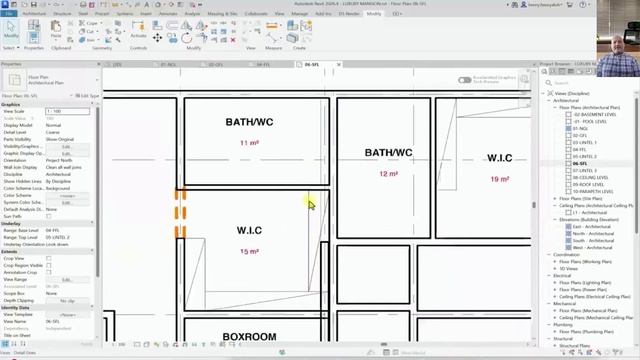Toggle Crop Region Visible checkbox

49,265
